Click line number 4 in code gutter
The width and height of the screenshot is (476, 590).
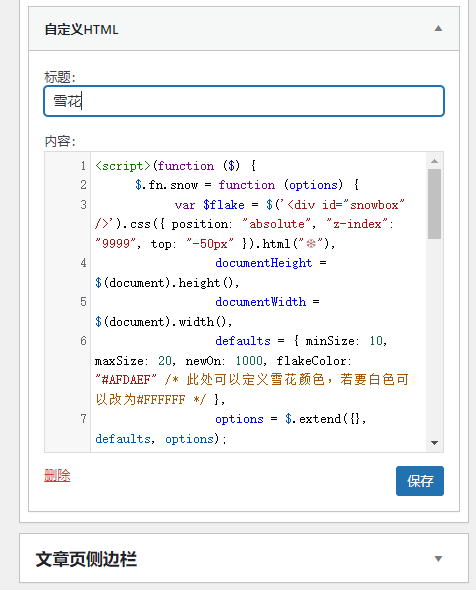[83, 263]
